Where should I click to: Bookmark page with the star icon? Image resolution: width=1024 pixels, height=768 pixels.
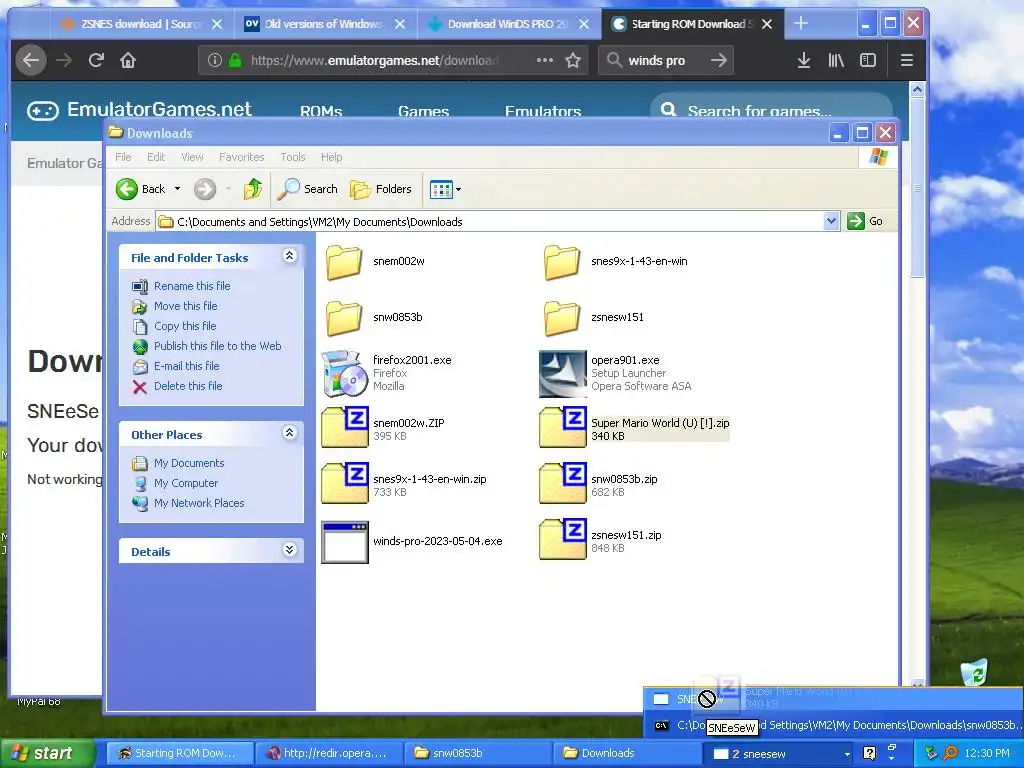[x=573, y=60]
